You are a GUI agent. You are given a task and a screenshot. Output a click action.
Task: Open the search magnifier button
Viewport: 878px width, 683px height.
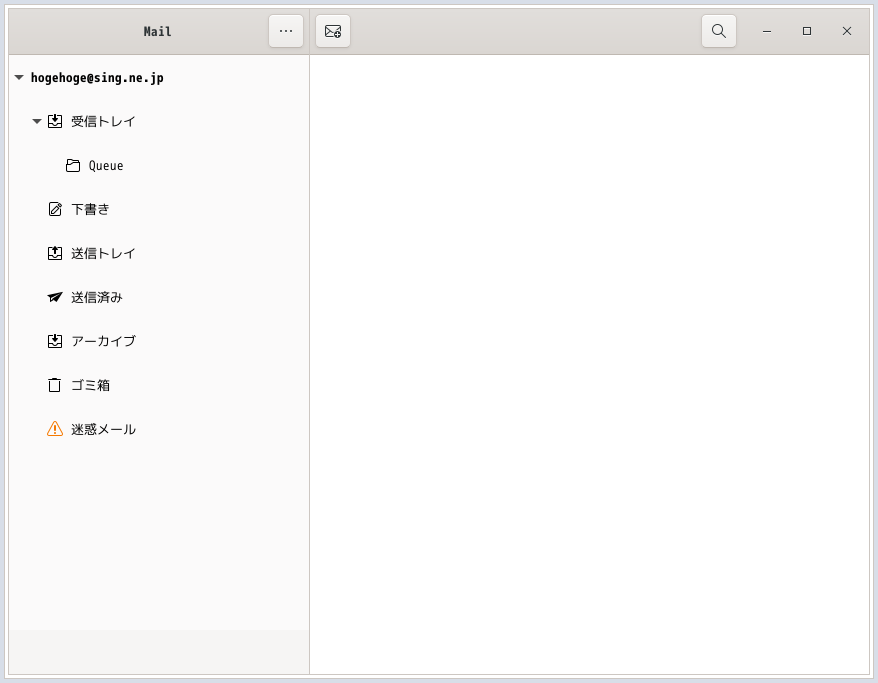(718, 31)
